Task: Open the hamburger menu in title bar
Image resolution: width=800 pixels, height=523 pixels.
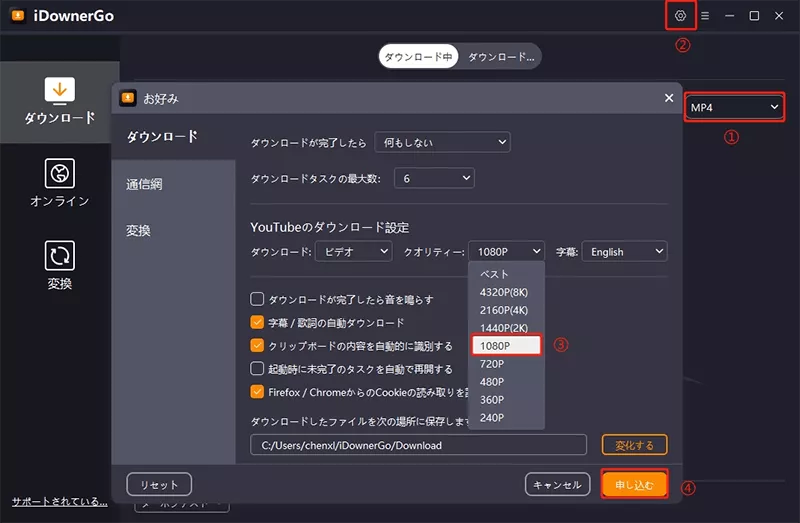Action: (x=705, y=16)
